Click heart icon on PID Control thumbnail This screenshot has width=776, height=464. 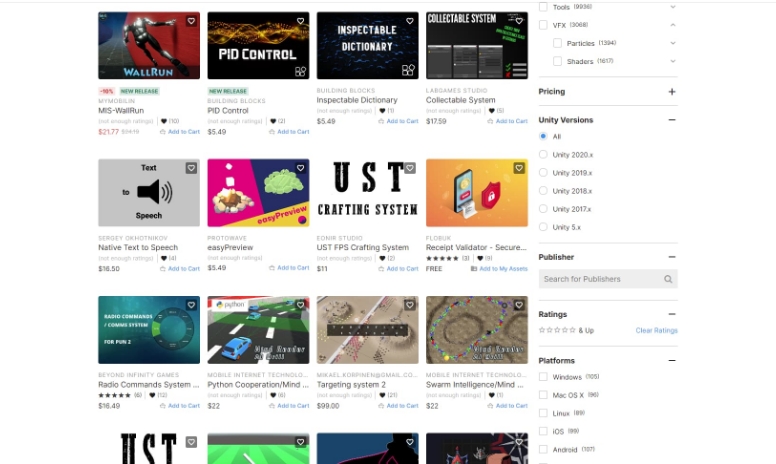coord(300,21)
